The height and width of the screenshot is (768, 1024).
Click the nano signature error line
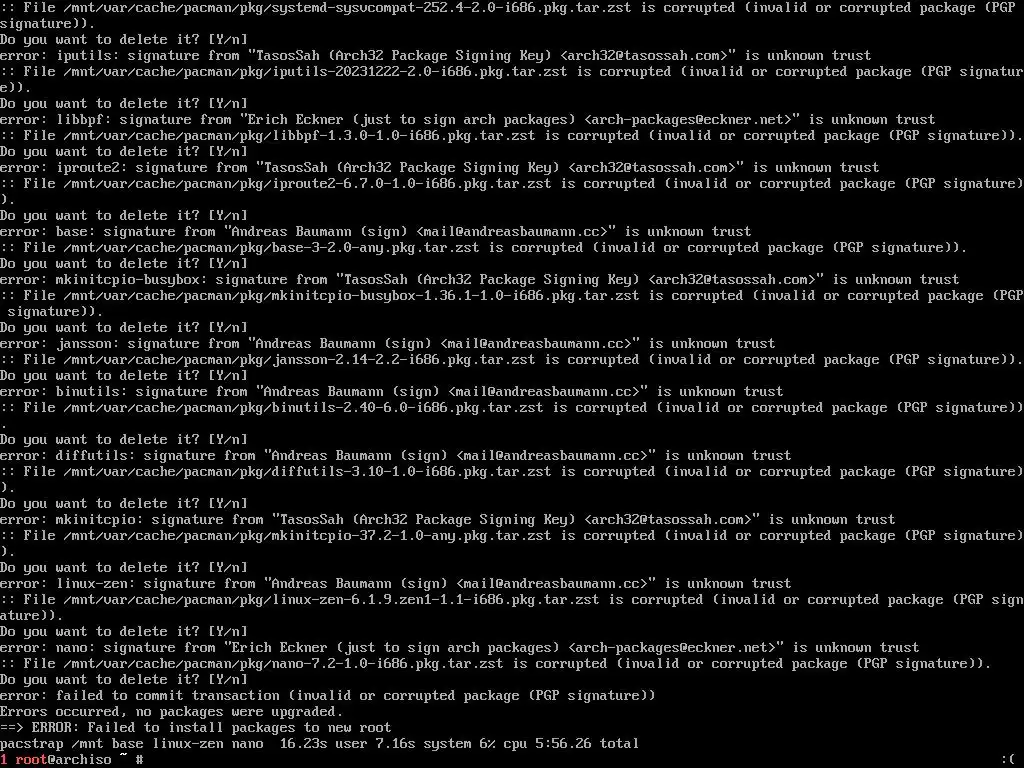click(459, 647)
